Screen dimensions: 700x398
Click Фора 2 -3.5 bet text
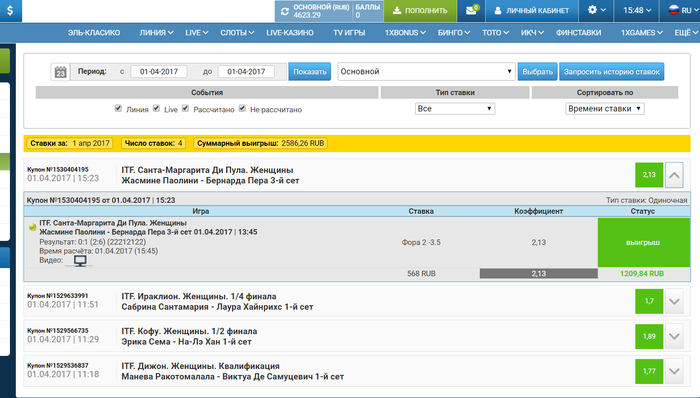421,242
